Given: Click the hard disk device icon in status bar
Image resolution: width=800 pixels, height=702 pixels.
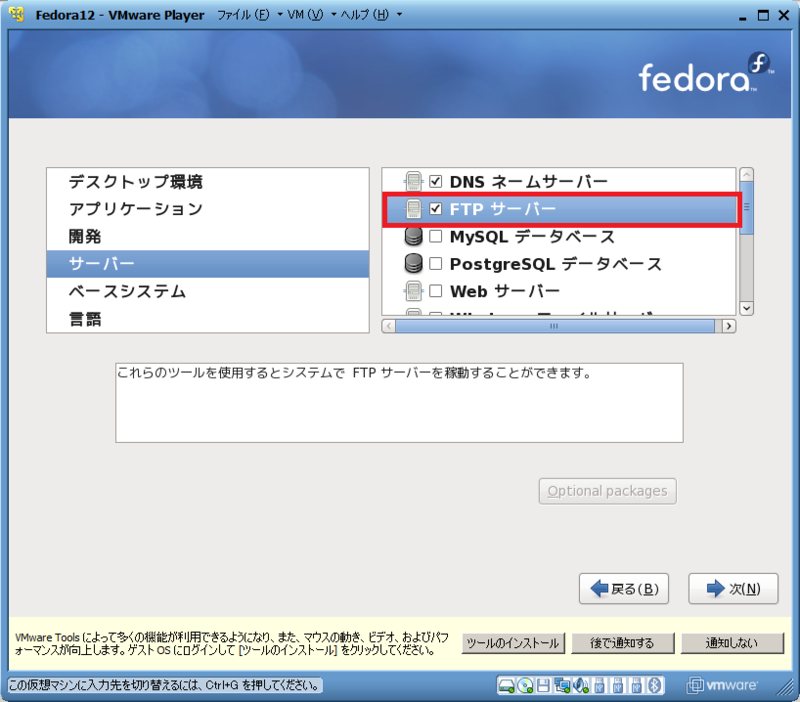Looking at the screenshot, I should [505, 686].
